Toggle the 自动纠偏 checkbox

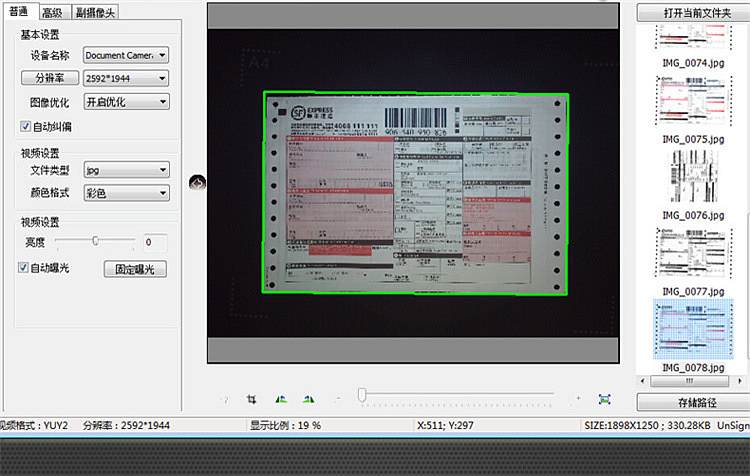coord(25,126)
